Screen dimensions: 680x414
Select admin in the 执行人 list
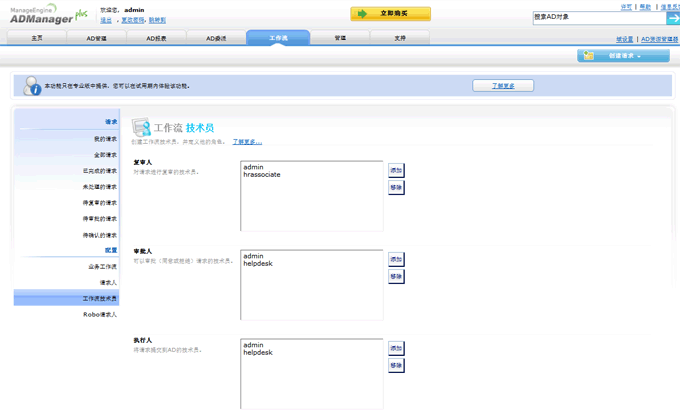pyautogui.click(x=253, y=345)
